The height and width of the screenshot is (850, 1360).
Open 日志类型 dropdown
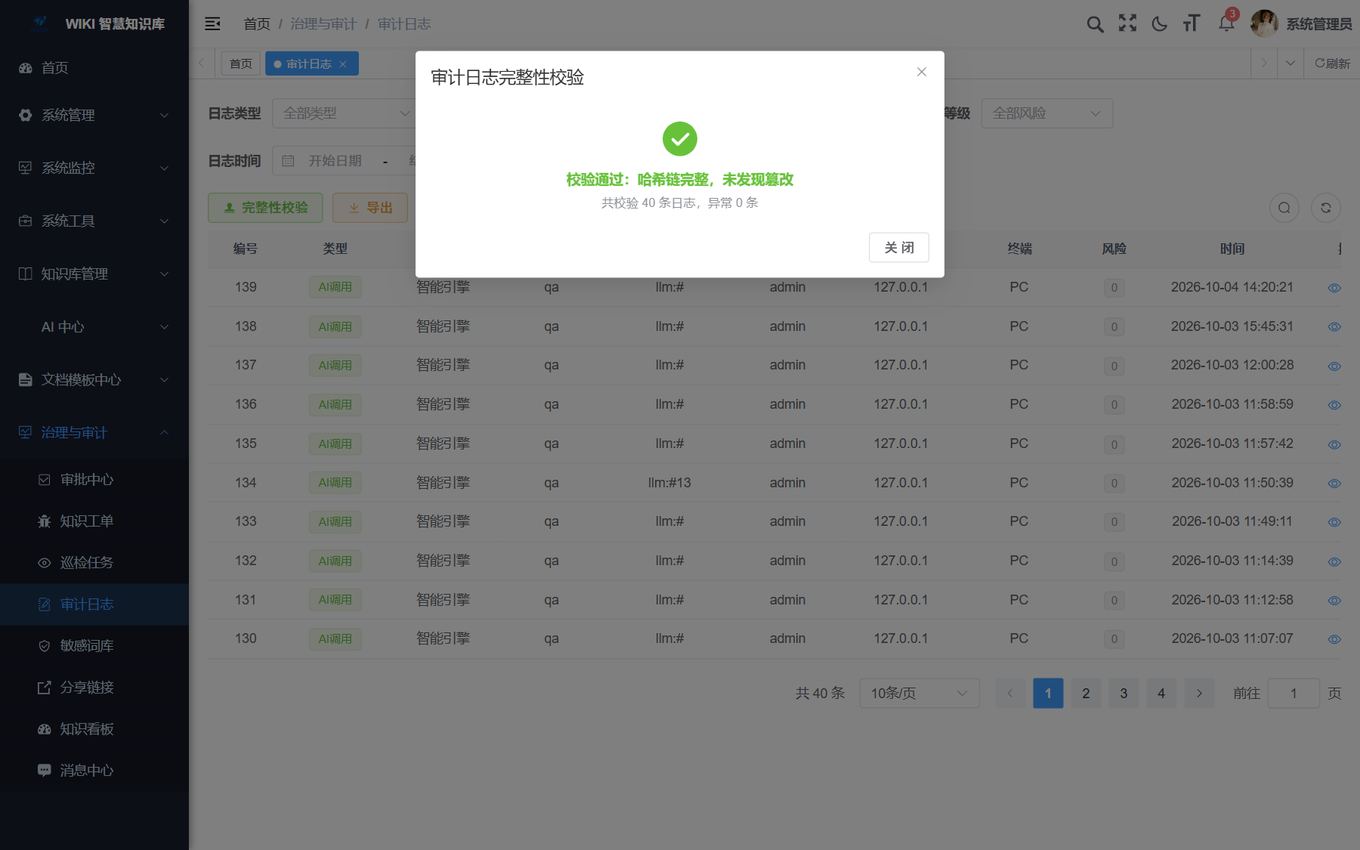346,113
